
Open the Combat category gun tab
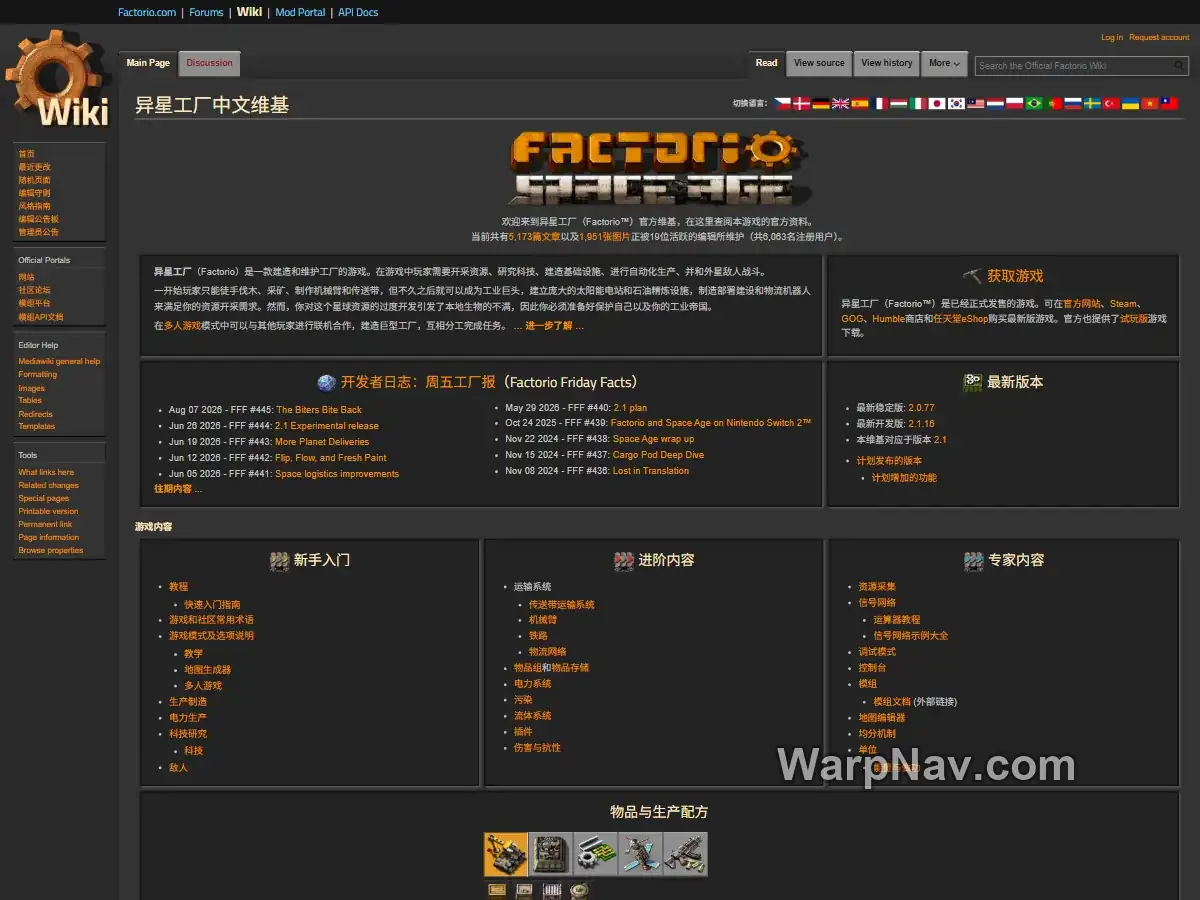click(686, 854)
